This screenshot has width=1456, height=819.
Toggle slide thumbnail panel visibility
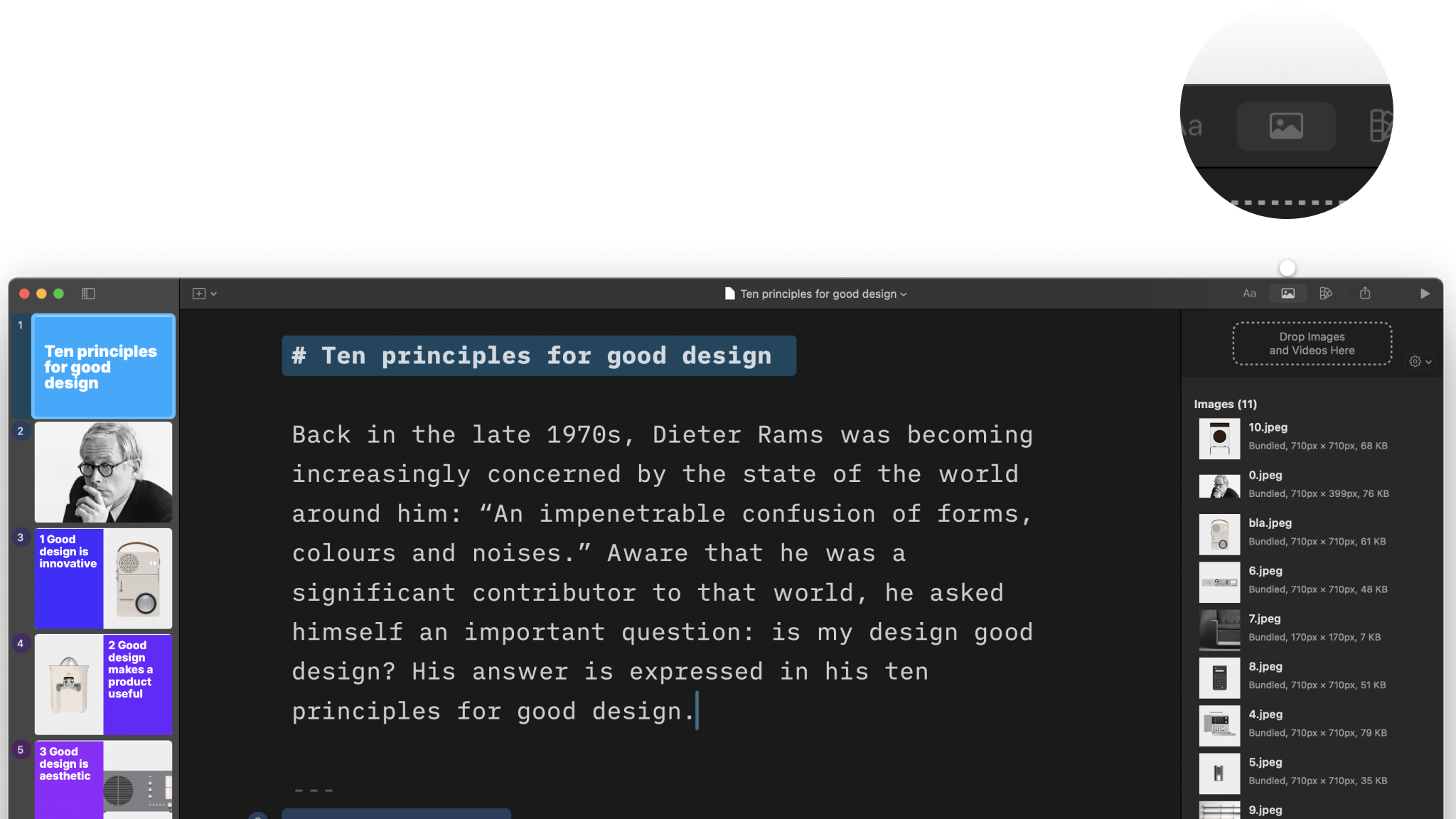pos(88,293)
